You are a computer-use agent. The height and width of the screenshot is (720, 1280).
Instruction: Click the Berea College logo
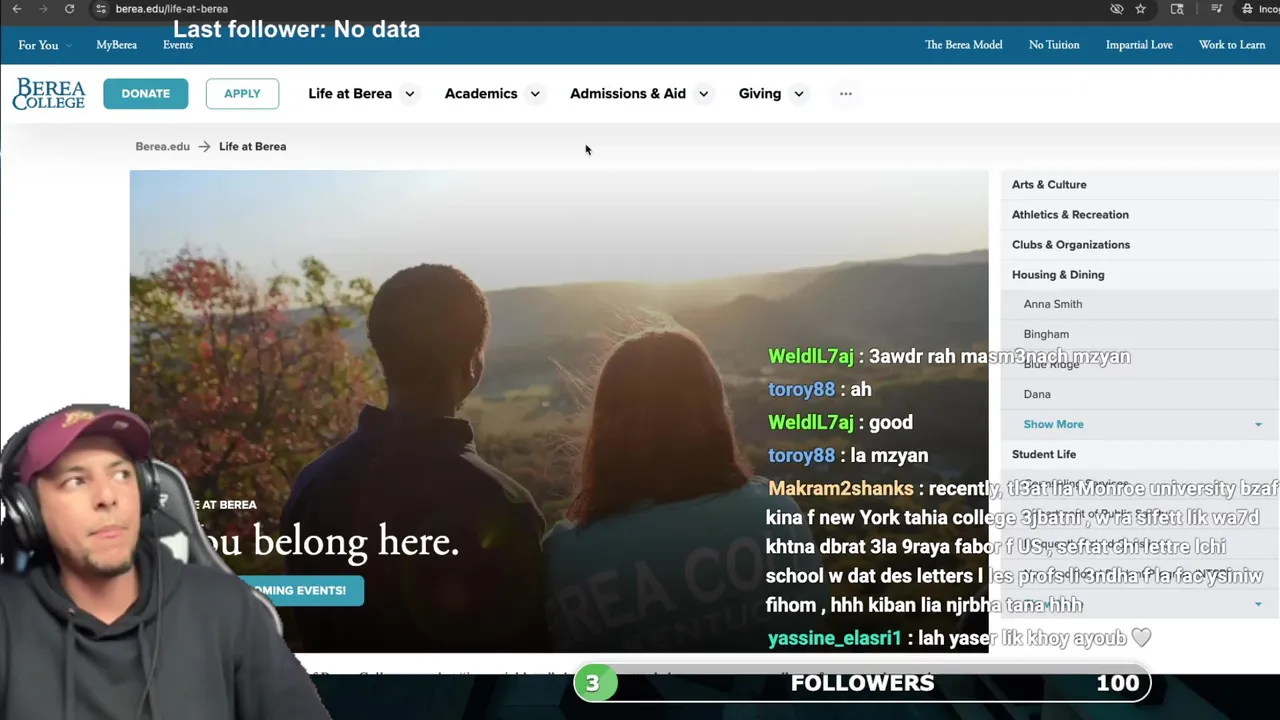pos(49,94)
